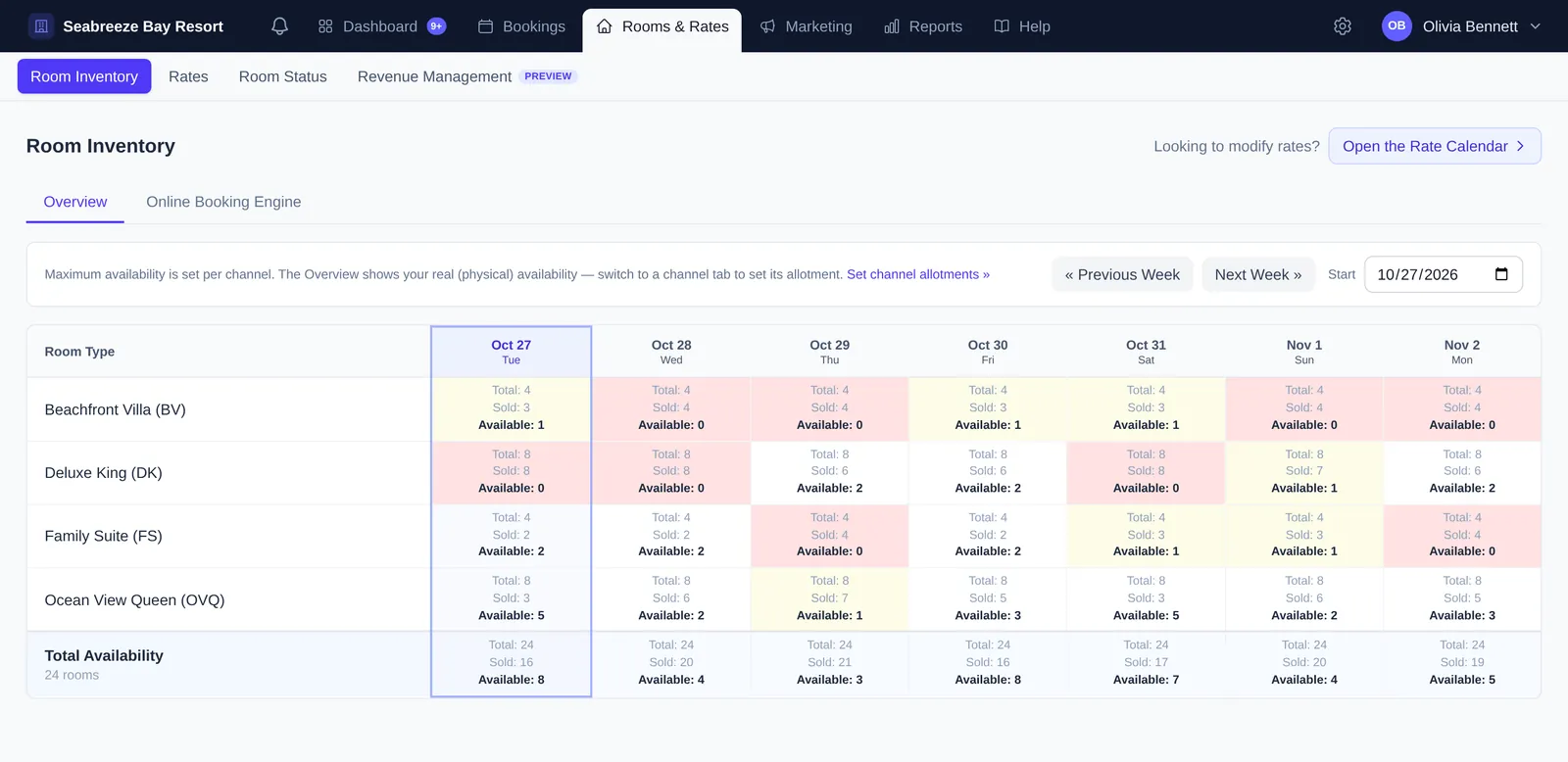The height and width of the screenshot is (762, 1568).
Task: Click Total Availability cell for Oct 30
Action: click(988, 662)
